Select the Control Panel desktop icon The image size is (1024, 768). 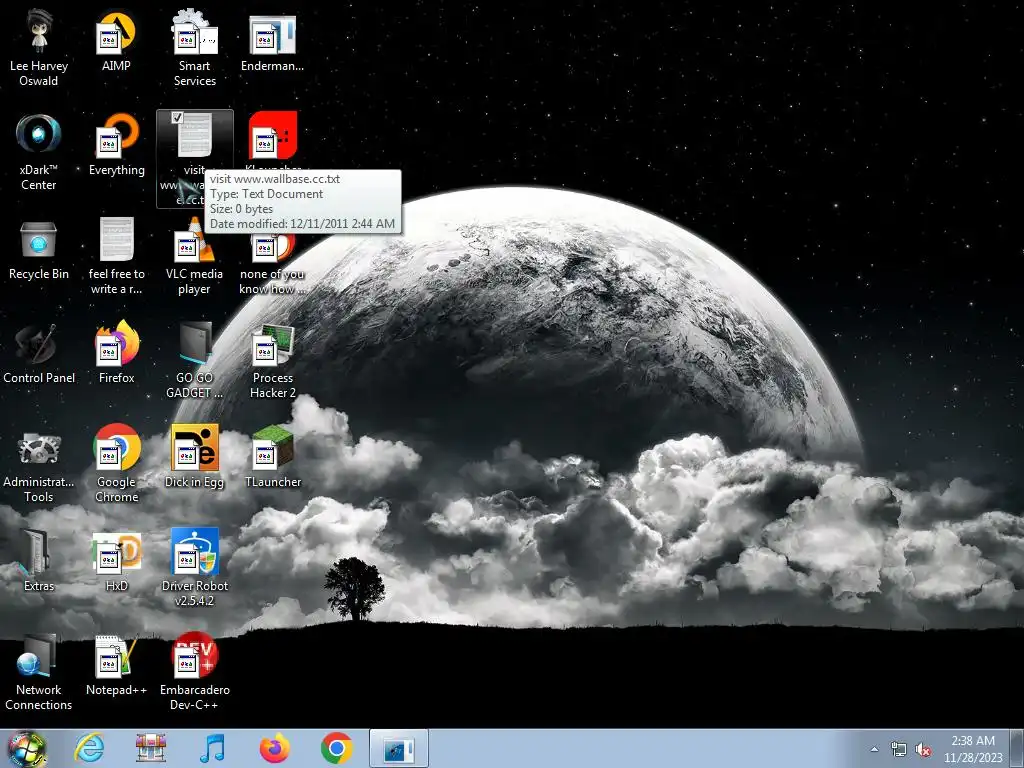39,353
